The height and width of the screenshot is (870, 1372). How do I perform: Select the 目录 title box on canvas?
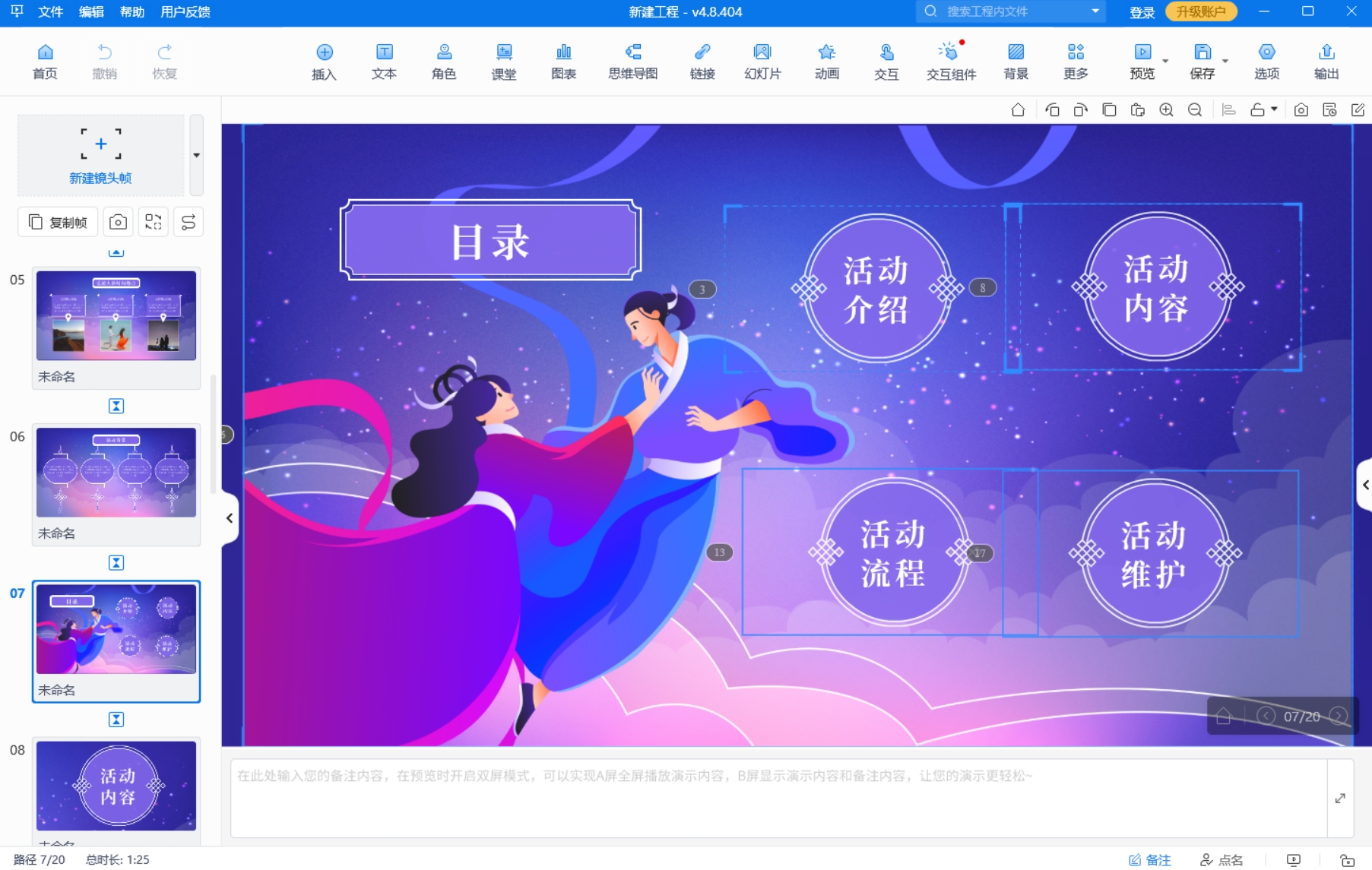point(490,240)
